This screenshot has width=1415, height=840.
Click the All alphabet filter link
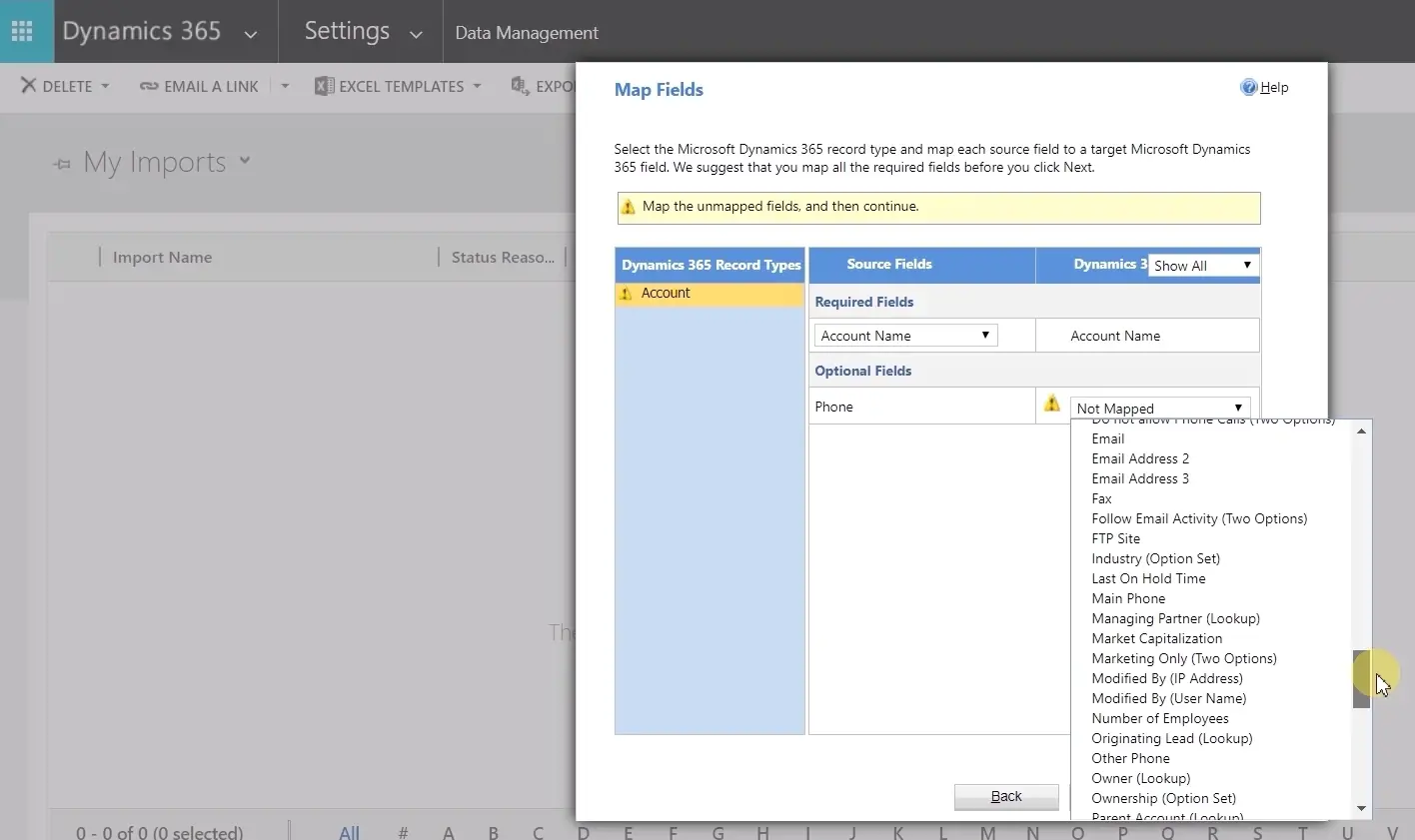pos(349,832)
